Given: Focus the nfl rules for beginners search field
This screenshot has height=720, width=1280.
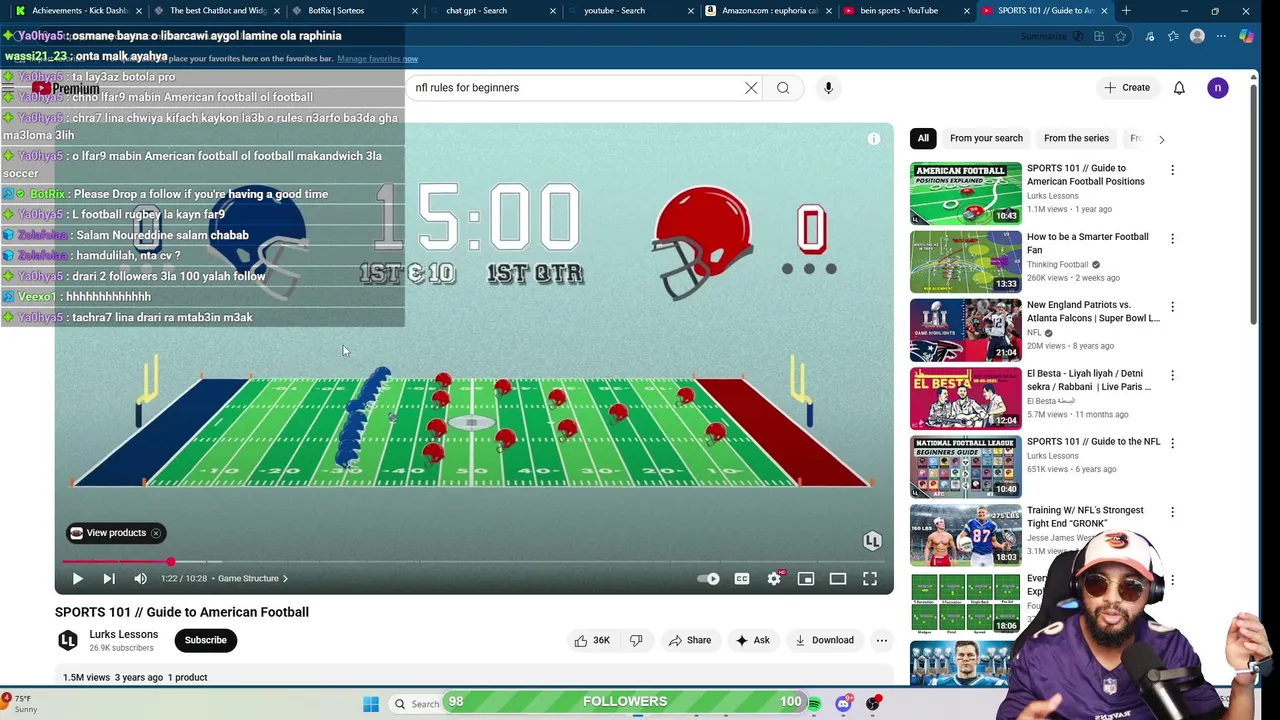Looking at the screenshot, I should [x=575, y=88].
